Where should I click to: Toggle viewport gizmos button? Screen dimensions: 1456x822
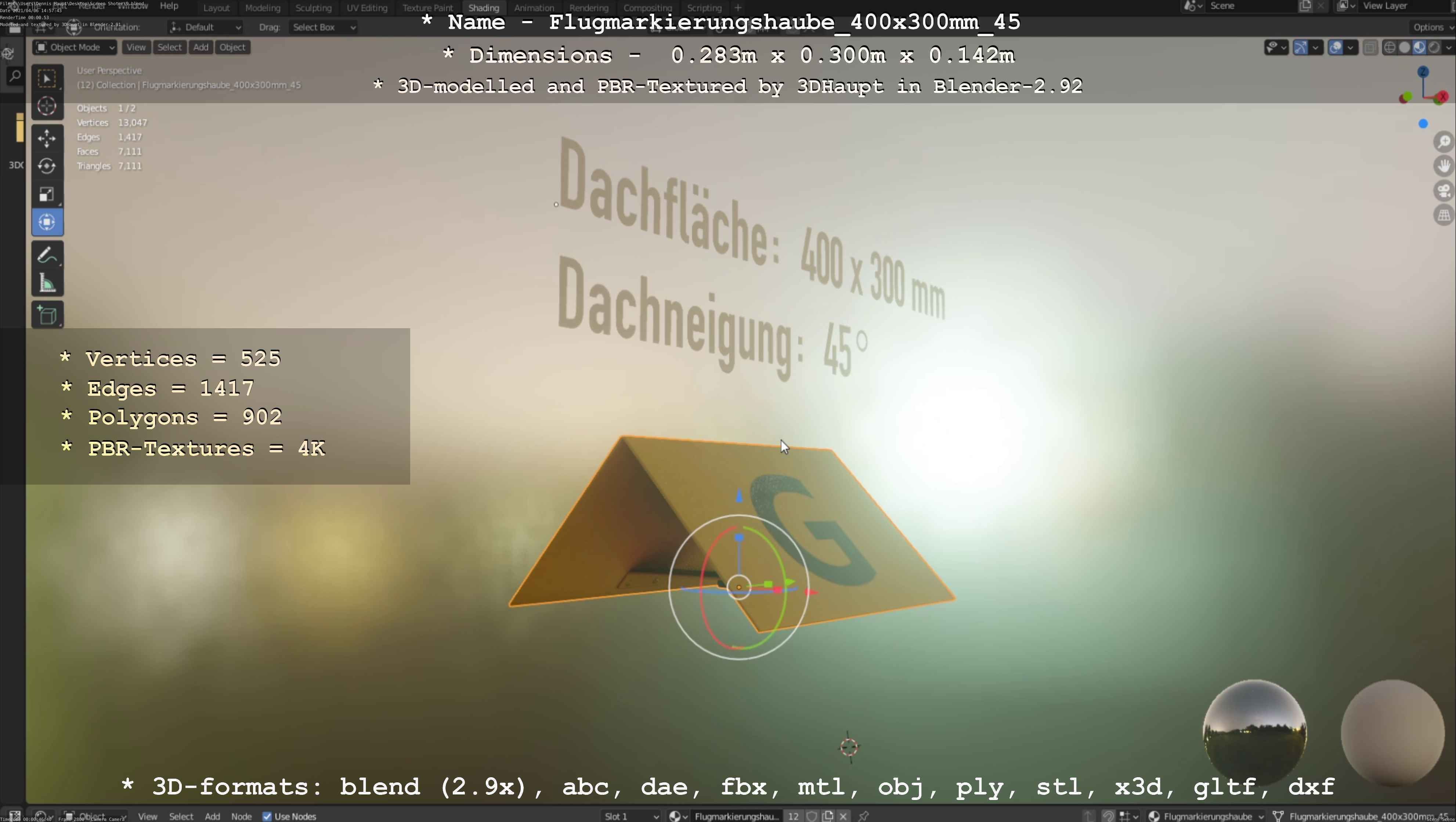point(1300,47)
